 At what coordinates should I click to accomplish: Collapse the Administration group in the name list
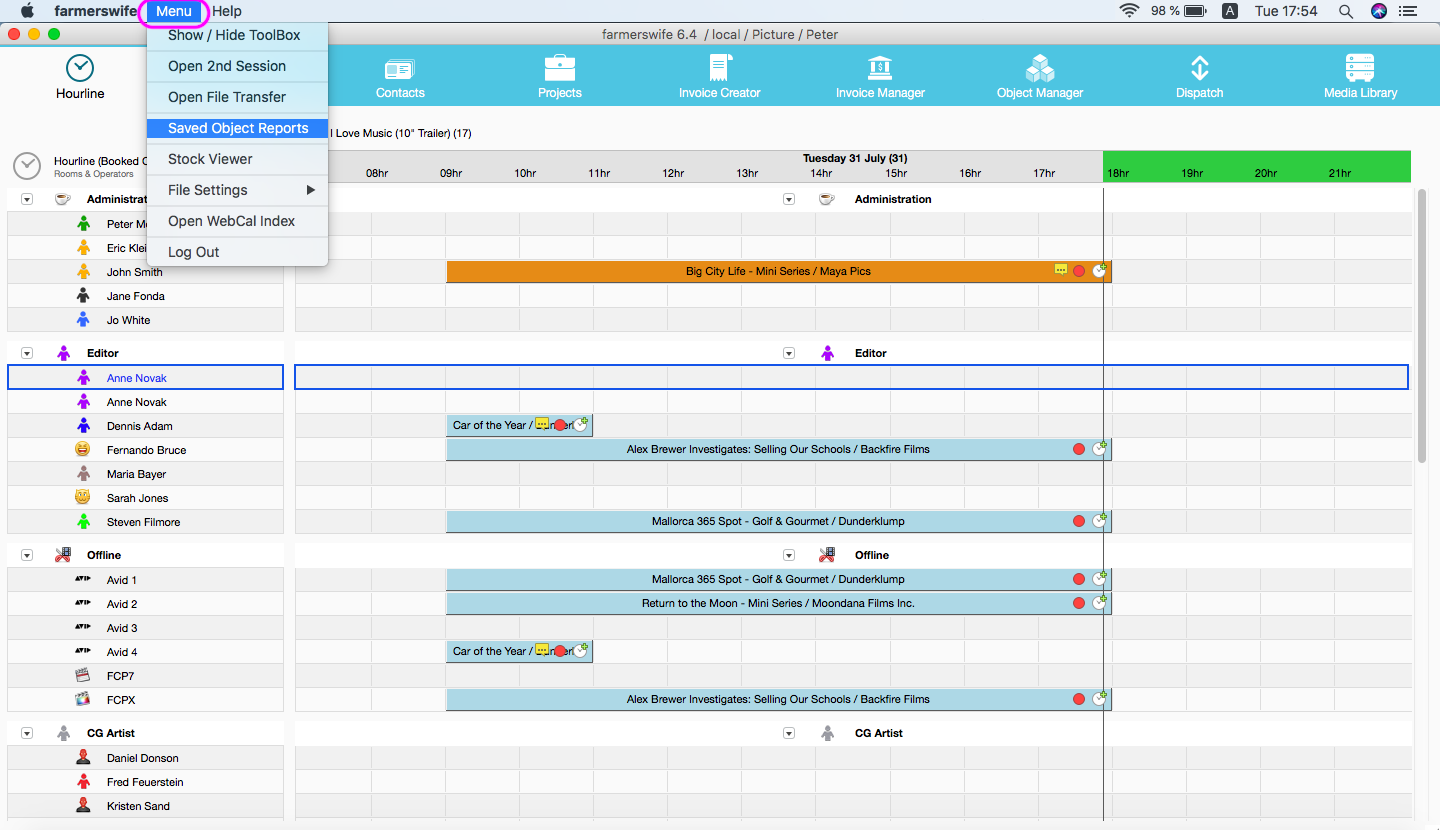(27, 199)
